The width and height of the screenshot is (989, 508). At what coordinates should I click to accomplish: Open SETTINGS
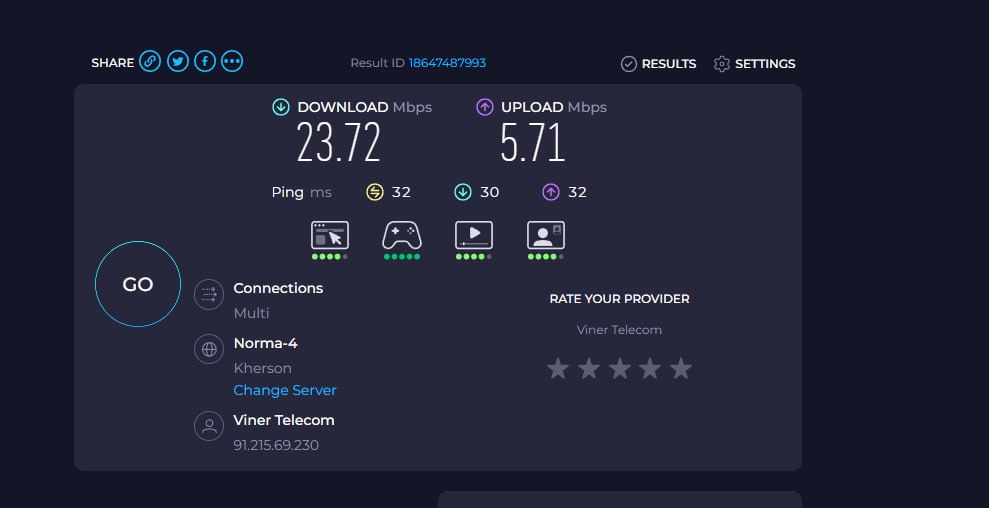tap(754, 64)
